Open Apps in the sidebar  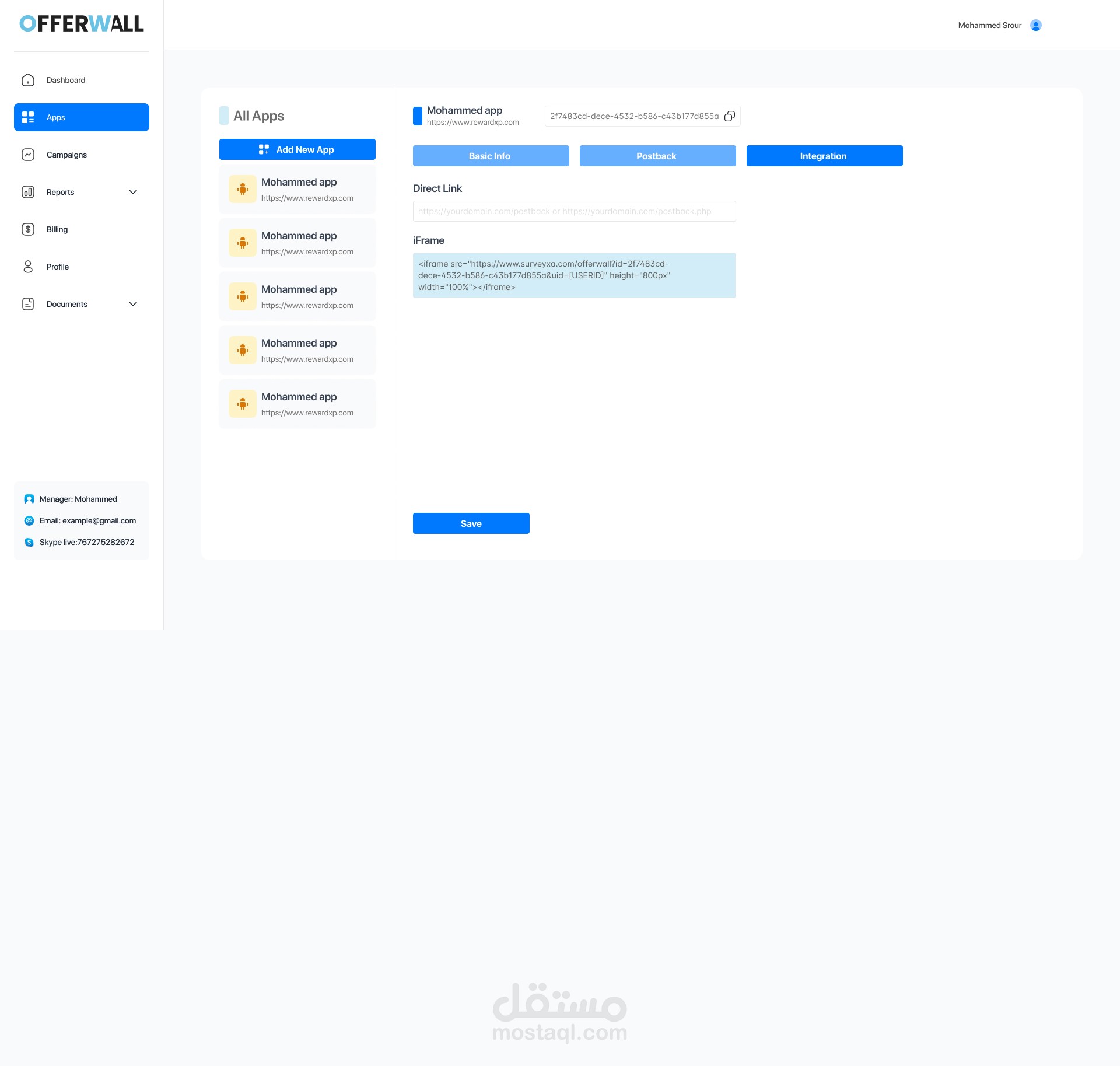pyautogui.click(x=81, y=117)
